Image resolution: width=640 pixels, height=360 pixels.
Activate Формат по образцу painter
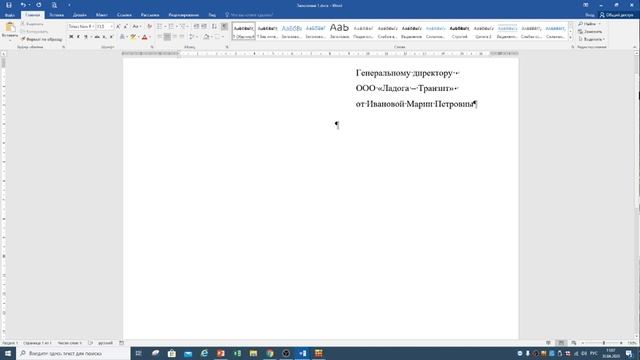click(42, 39)
